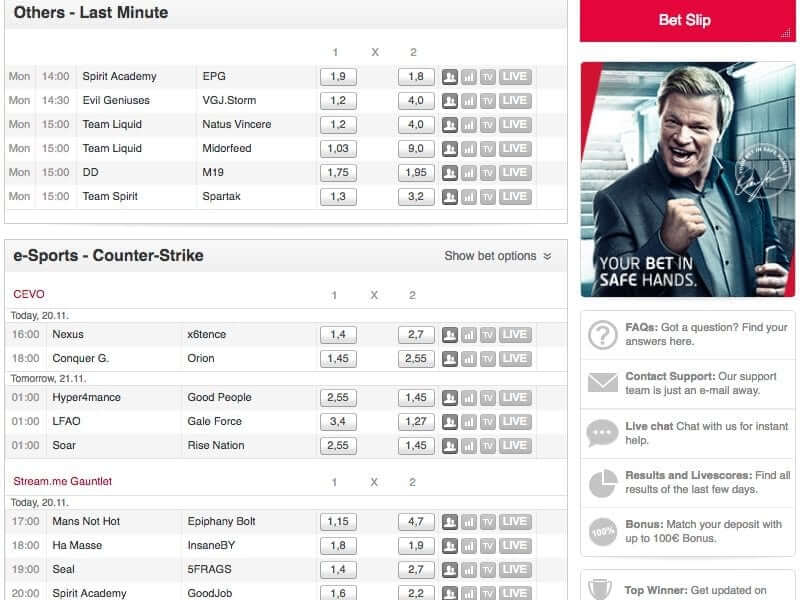Click the 'Tomorrow, 21.11.' date header
This screenshot has width=800, height=600.
point(48,379)
